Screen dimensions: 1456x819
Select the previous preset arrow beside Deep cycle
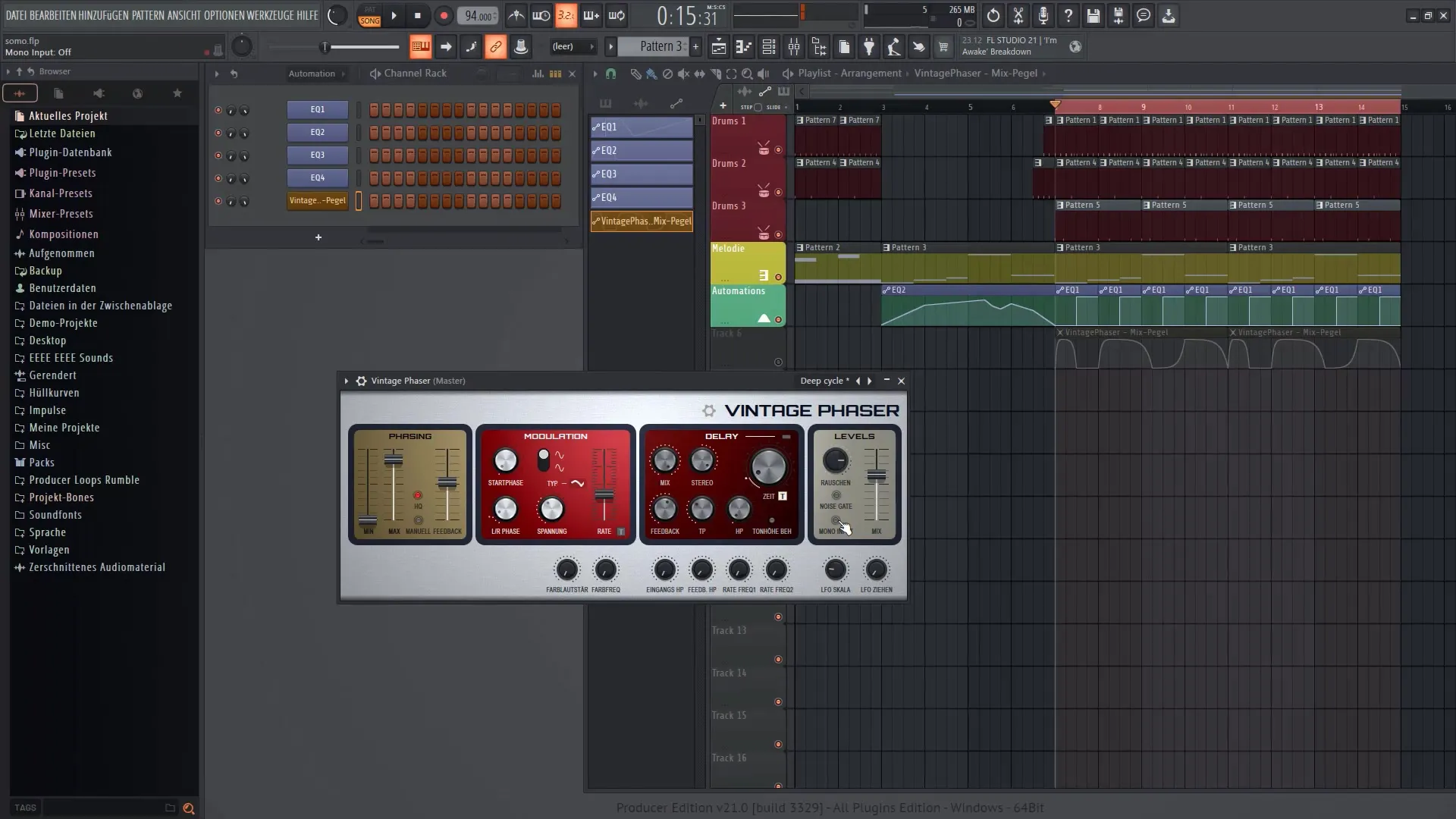(858, 381)
